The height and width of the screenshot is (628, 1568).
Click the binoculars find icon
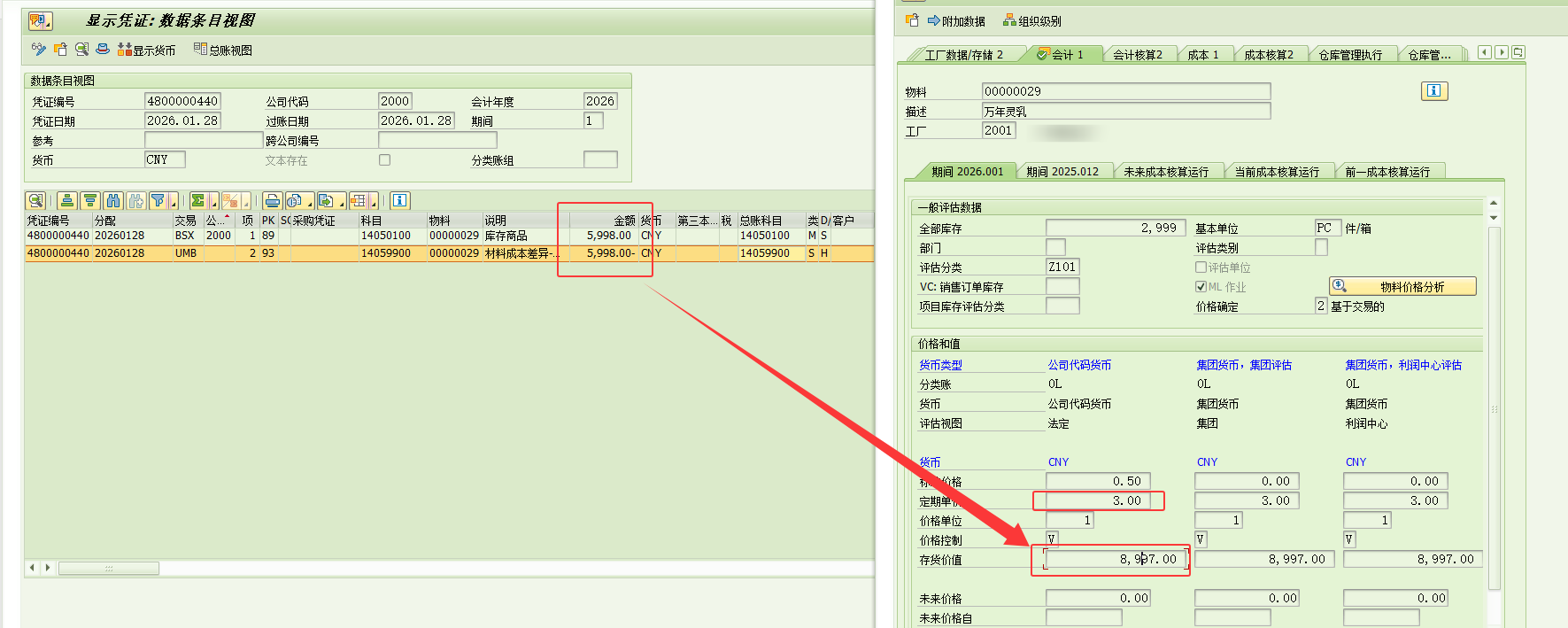point(112,201)
